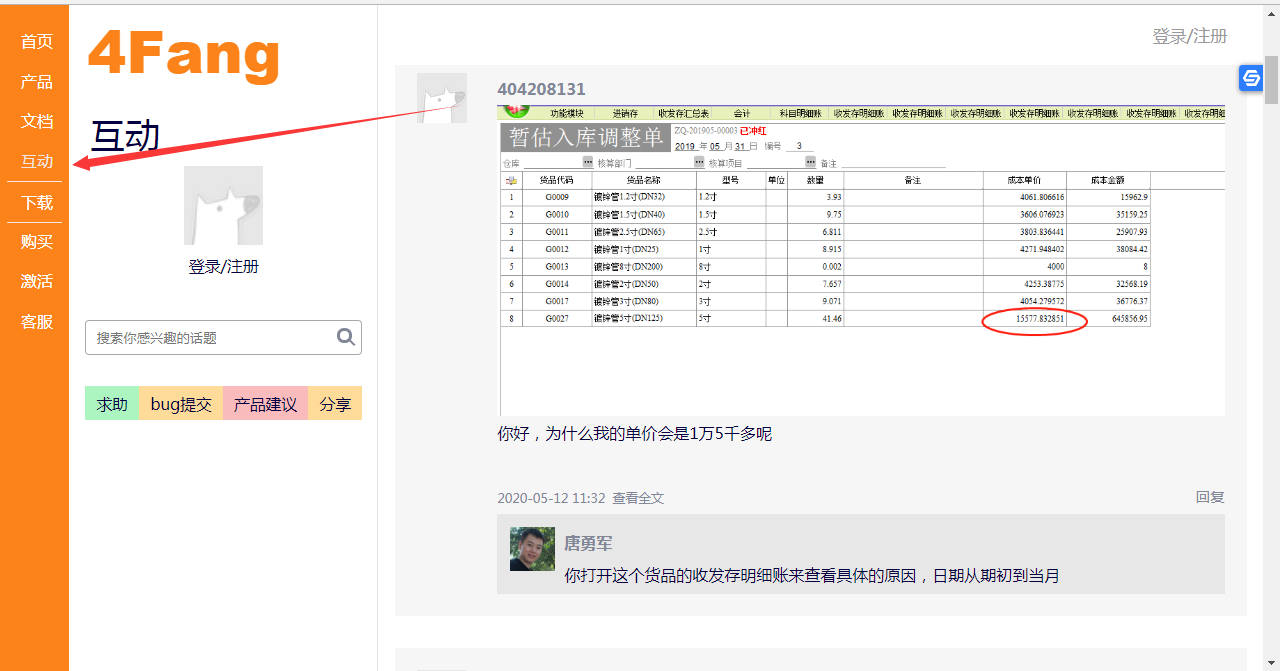The width and height of the screenshot is (1280, 671).
Task: Open 客服 from the left menu
Action: pyautogui.click(x=37, y=322)
